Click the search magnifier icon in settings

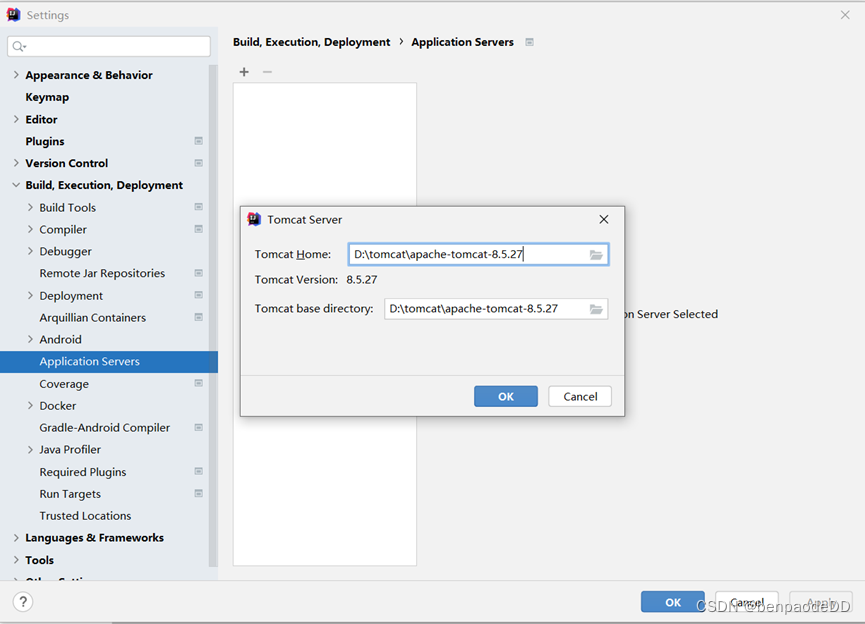tap(19, 46)
